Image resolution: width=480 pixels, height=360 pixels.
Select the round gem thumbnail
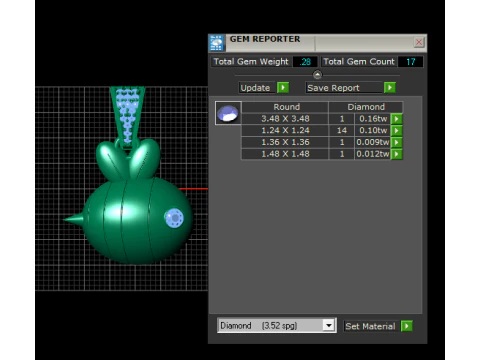click(x=228, y=113)
